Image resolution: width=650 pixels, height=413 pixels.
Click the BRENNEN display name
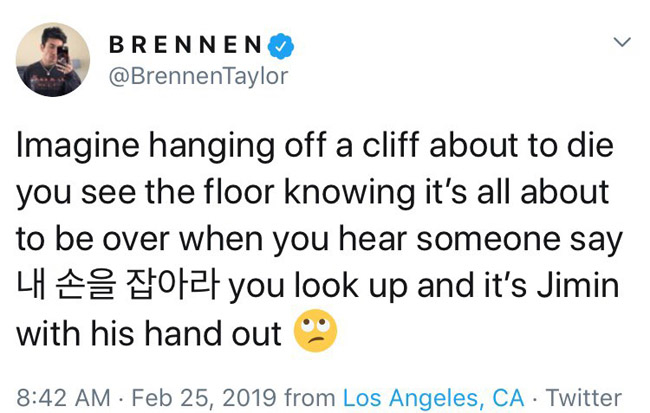click(x=186, y=44)
